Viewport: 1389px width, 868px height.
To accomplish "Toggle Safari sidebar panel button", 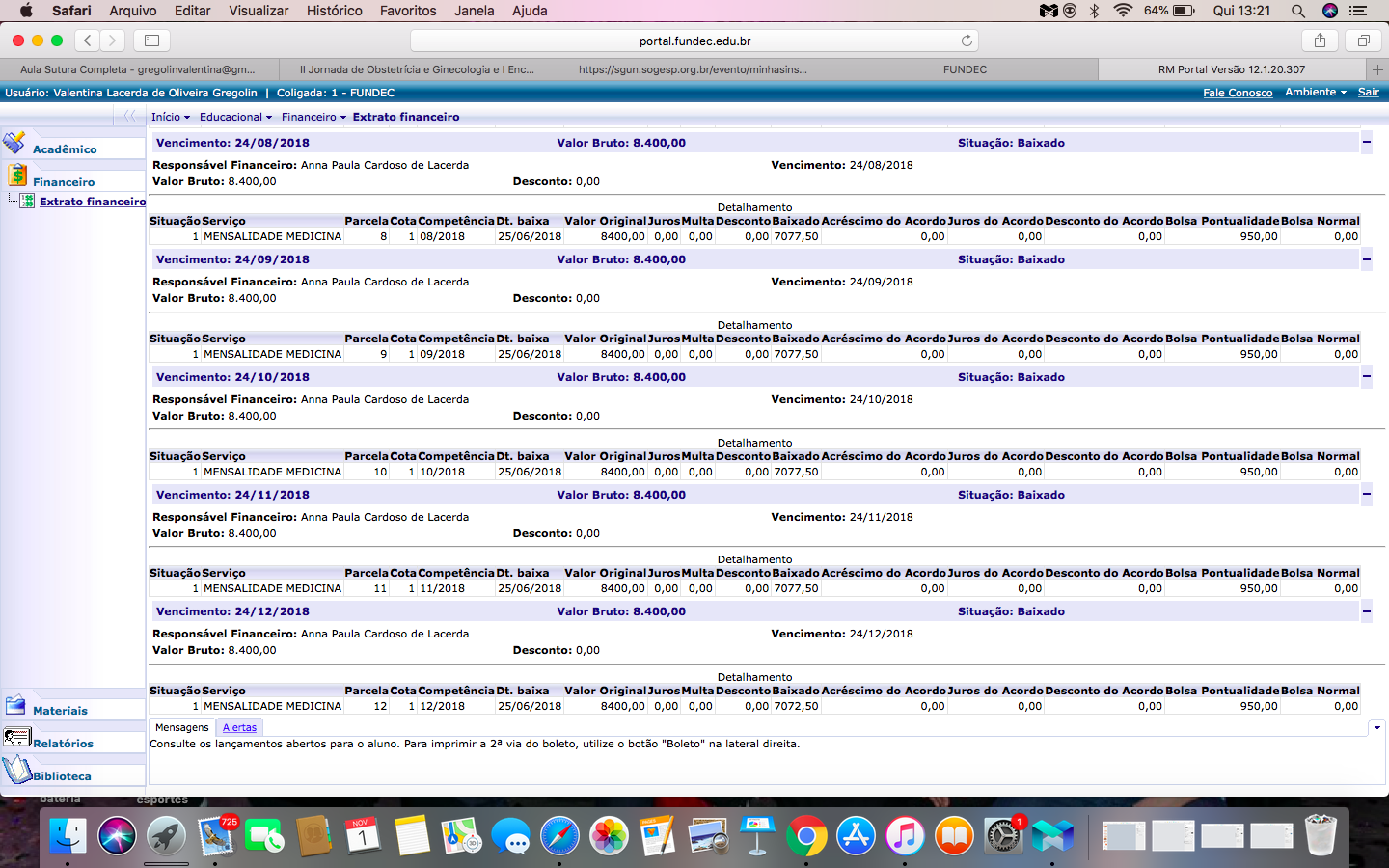I will pyautogui.click(x=151, y=41).
